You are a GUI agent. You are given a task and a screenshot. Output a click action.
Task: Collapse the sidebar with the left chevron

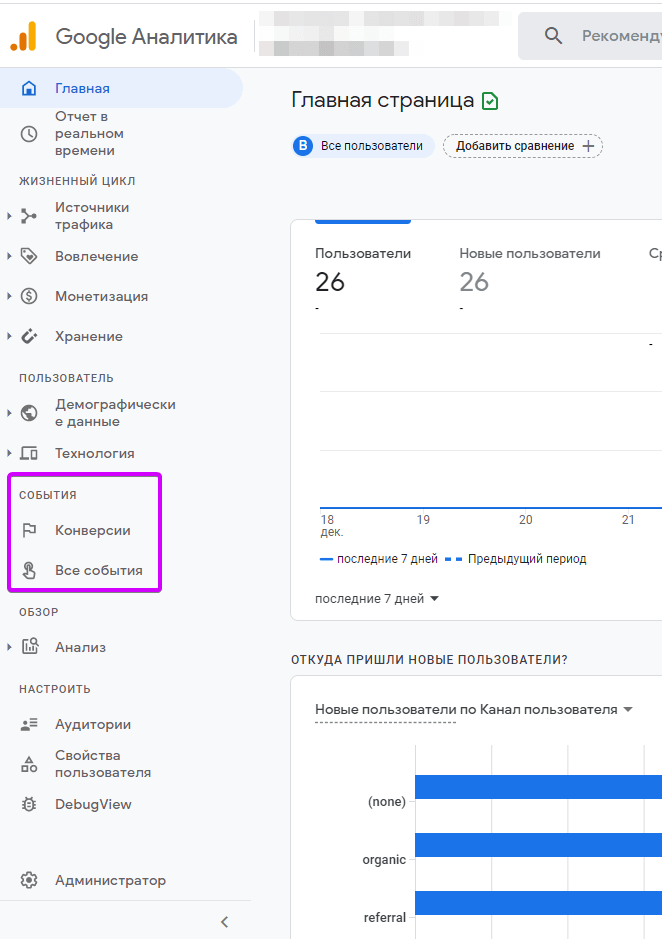coord(224,921)
